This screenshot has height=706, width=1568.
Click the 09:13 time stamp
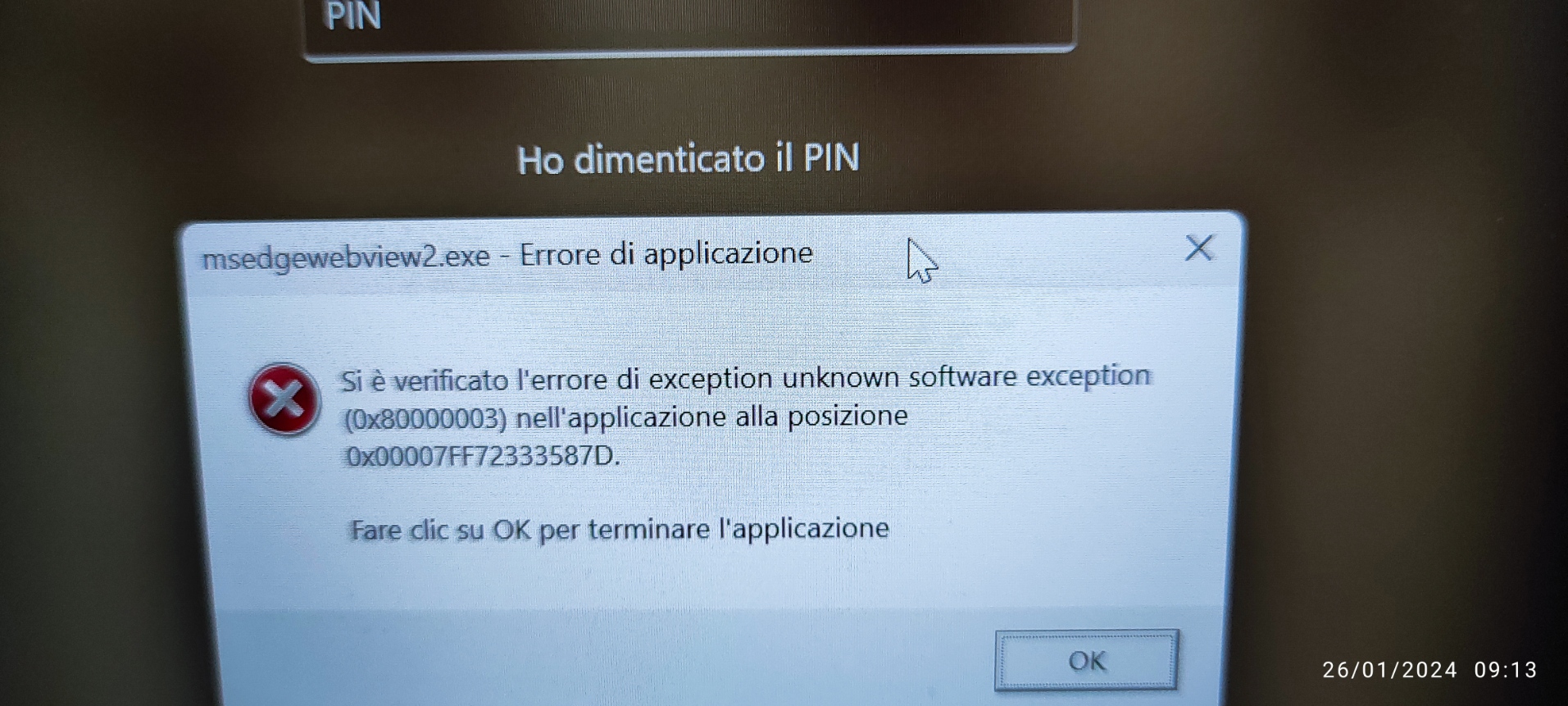pyautogui.click(x=1506, y=670)
